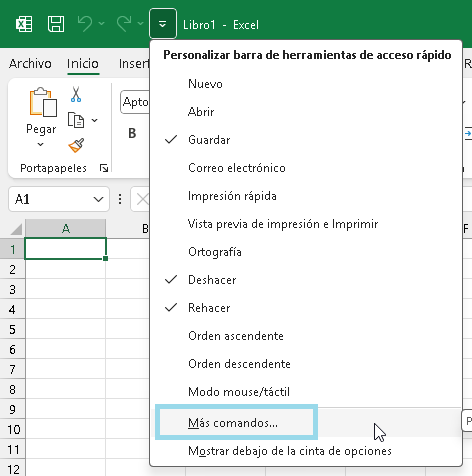
Task: Open the Undo history dropdown arrow
Action: pyautogui.click(x=102, y=24)
